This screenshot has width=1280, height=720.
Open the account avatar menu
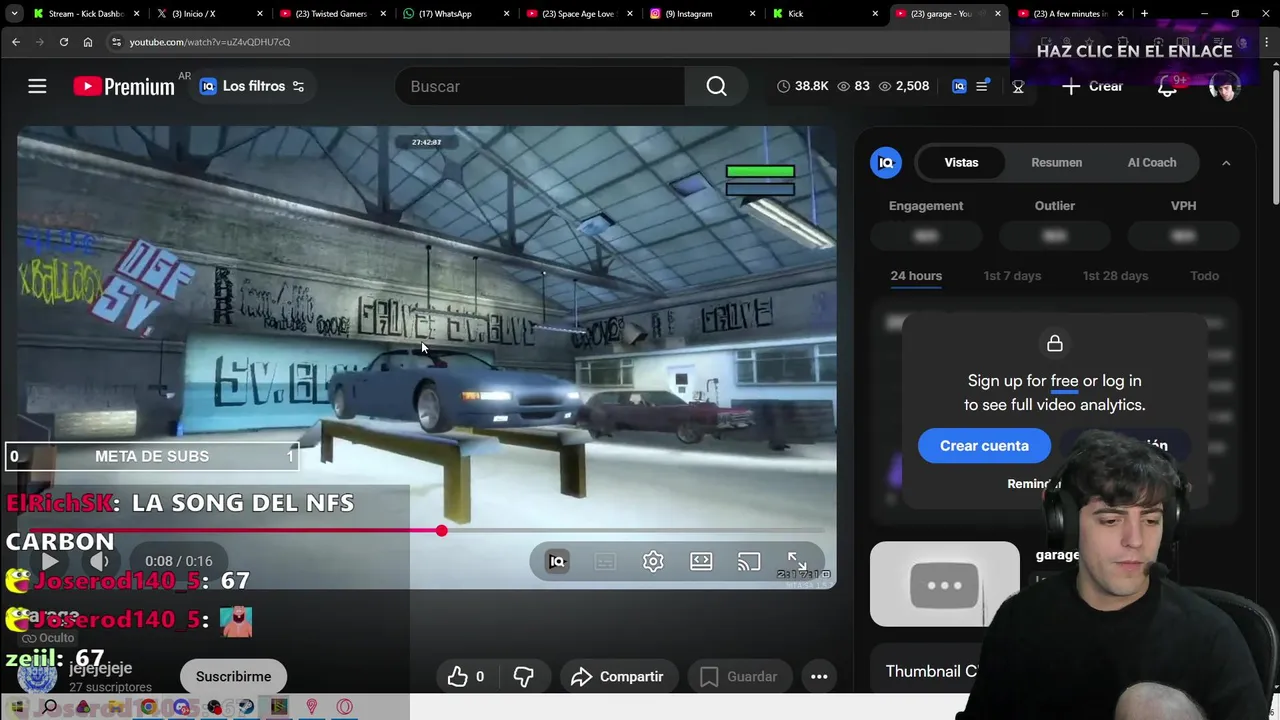coord(1224,86)
